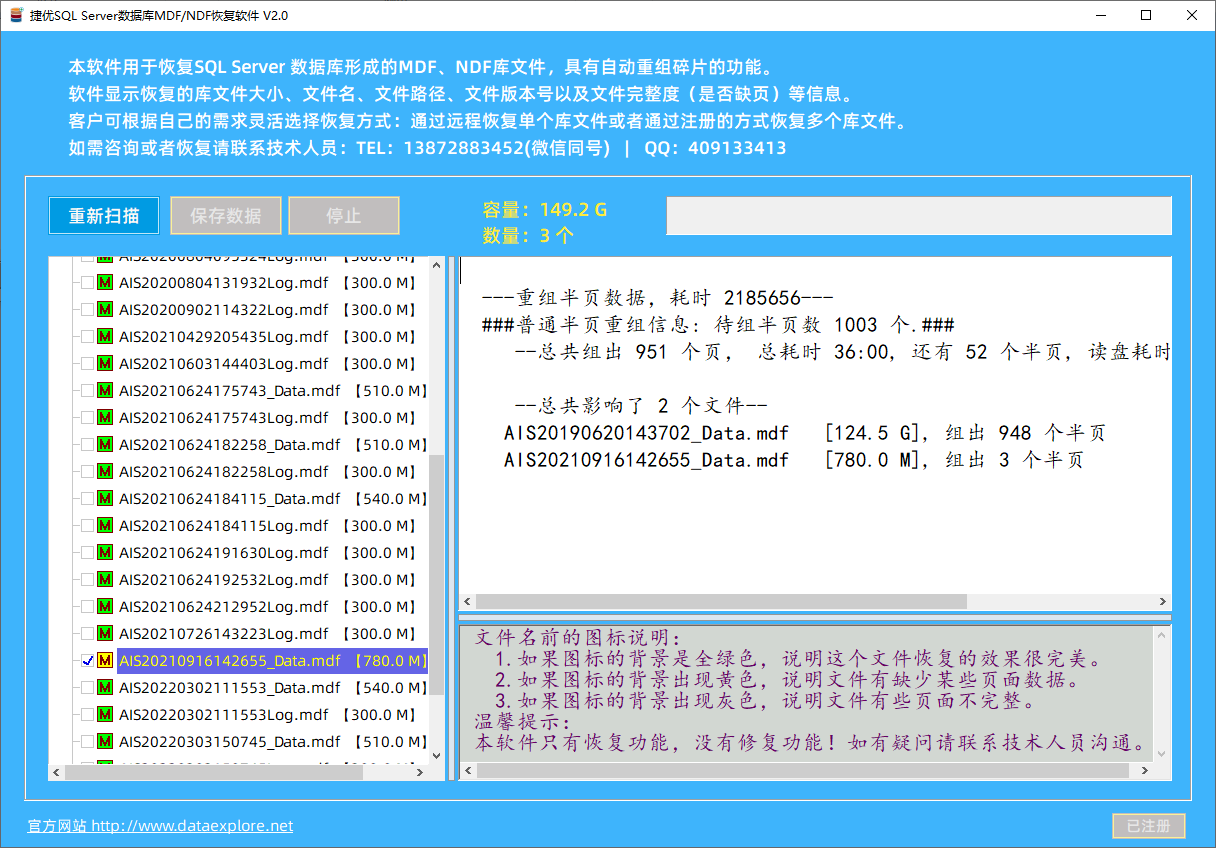Click the M icon beside AIS20210624175743Log.mdf
This screenshot has height=848, width=1216.
coord(104,418)
